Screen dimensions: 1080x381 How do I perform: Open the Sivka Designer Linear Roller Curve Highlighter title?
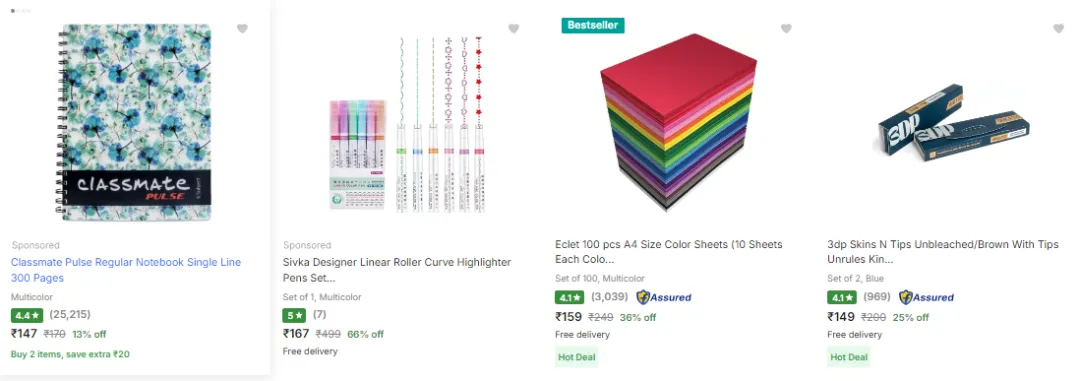pyautogui.click(x=397, y=270)
